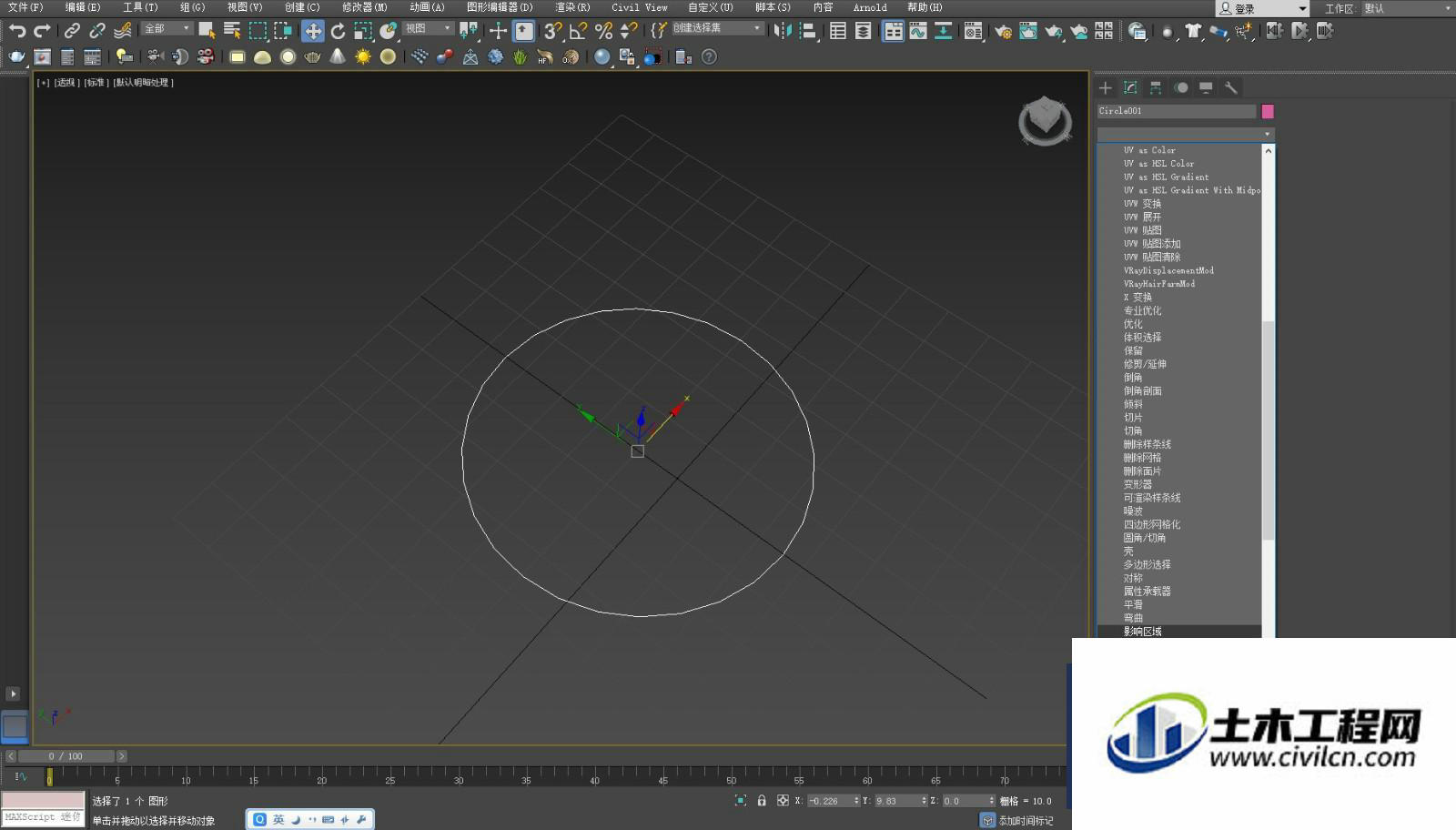Open the 工作区 默认 workspace dropdown
Viewport: 1456px width, 830px height.
click(1407, 8)
